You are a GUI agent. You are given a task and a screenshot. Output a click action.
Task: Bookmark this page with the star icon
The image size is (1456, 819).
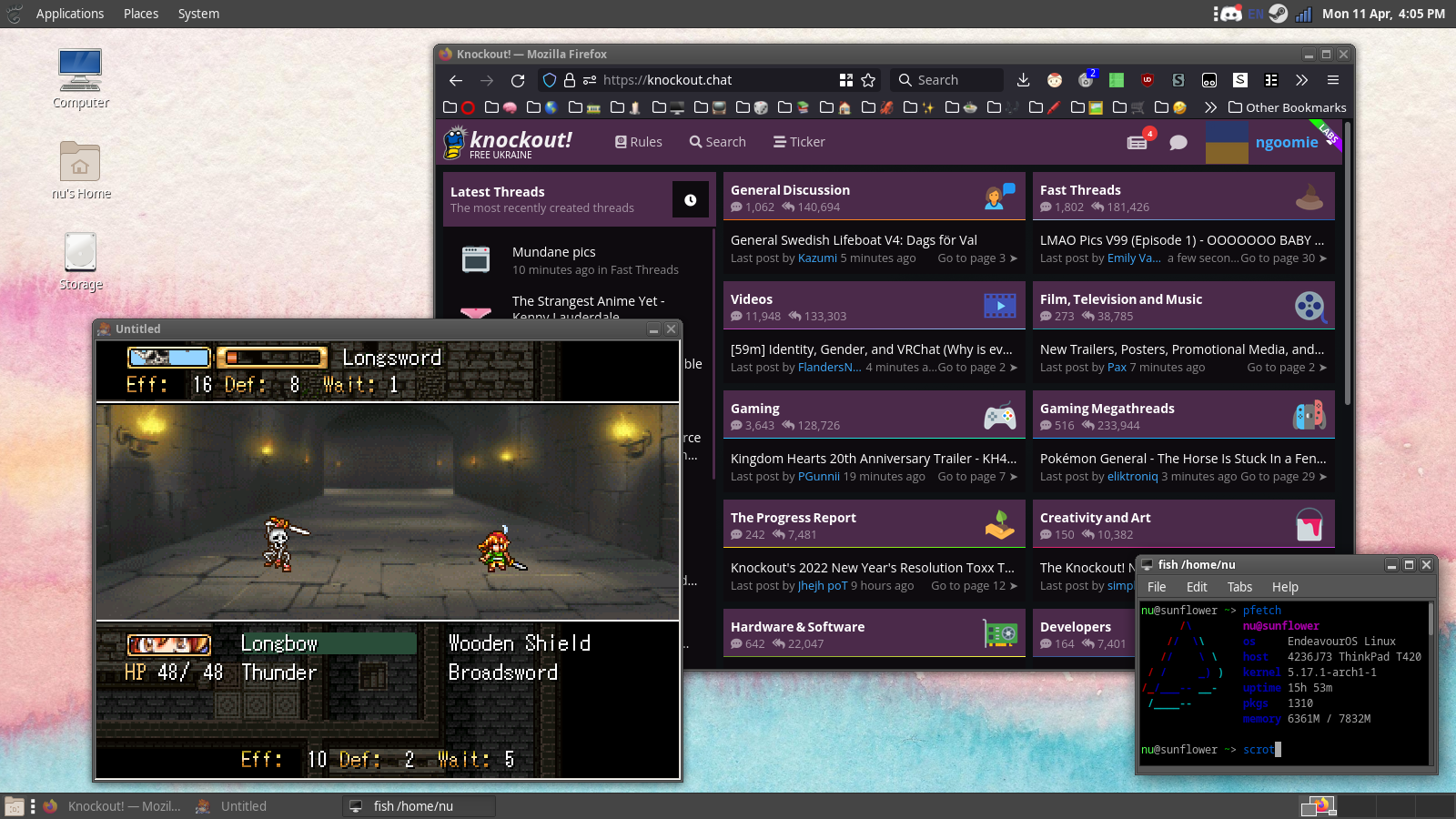pos(868,80)
